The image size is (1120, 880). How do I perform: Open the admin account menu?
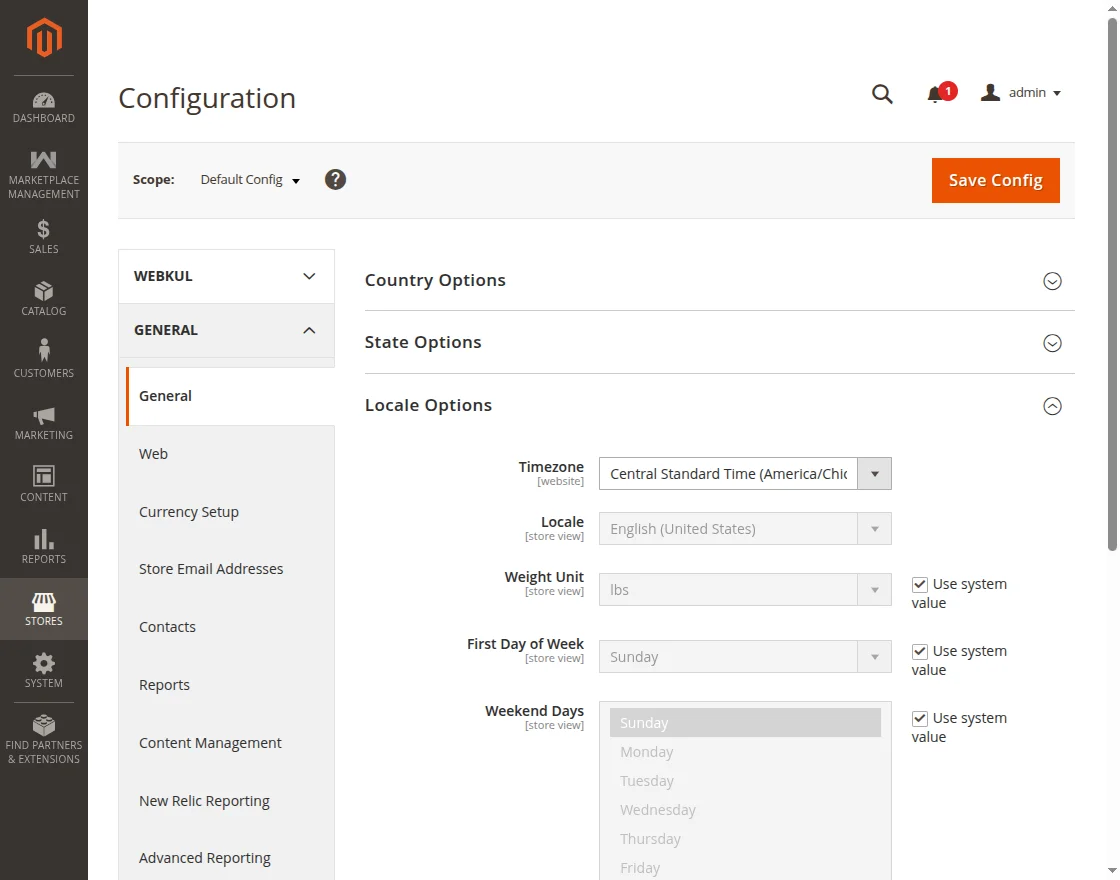1022,93
